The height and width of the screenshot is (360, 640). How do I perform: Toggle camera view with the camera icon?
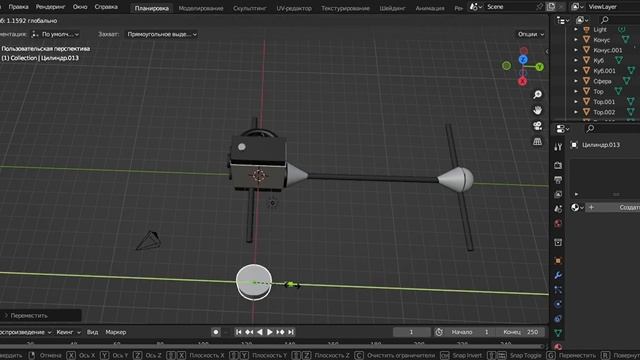[x=538, y=126]
